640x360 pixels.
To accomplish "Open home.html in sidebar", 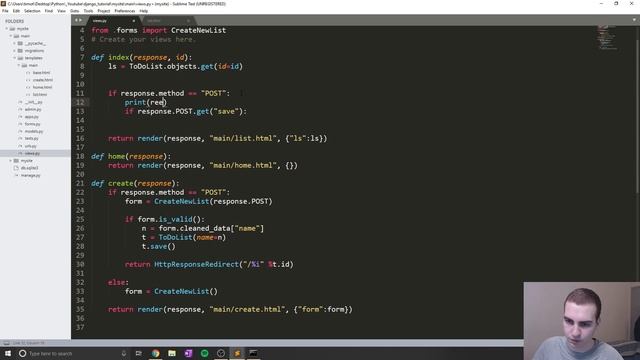I will 42,87.
